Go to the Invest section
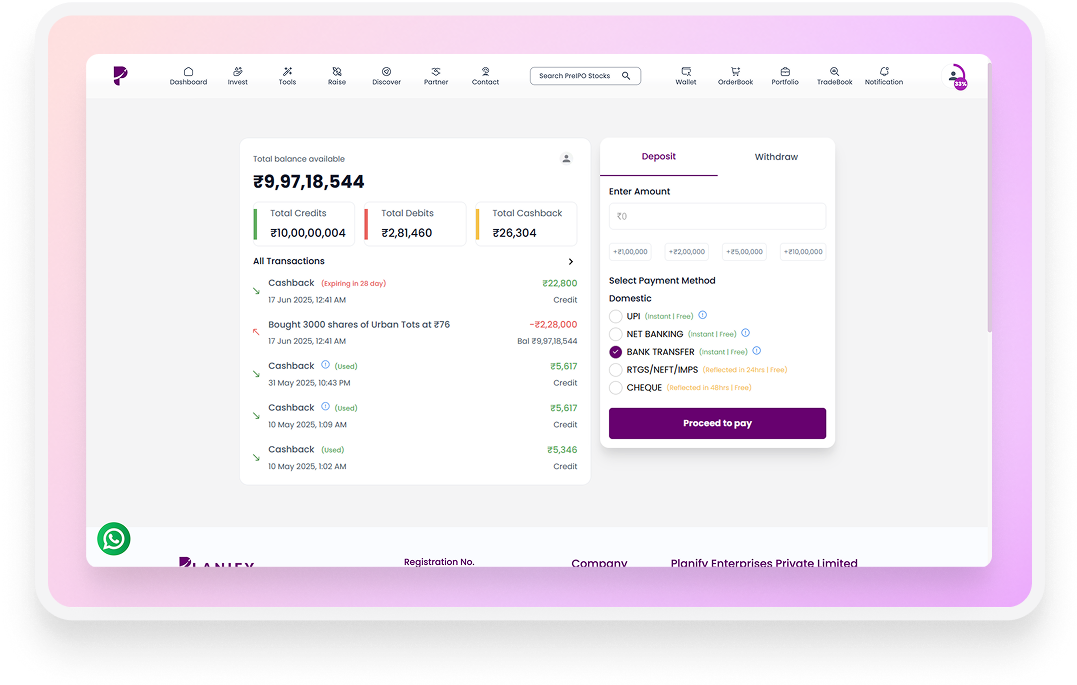 point(238,76)
